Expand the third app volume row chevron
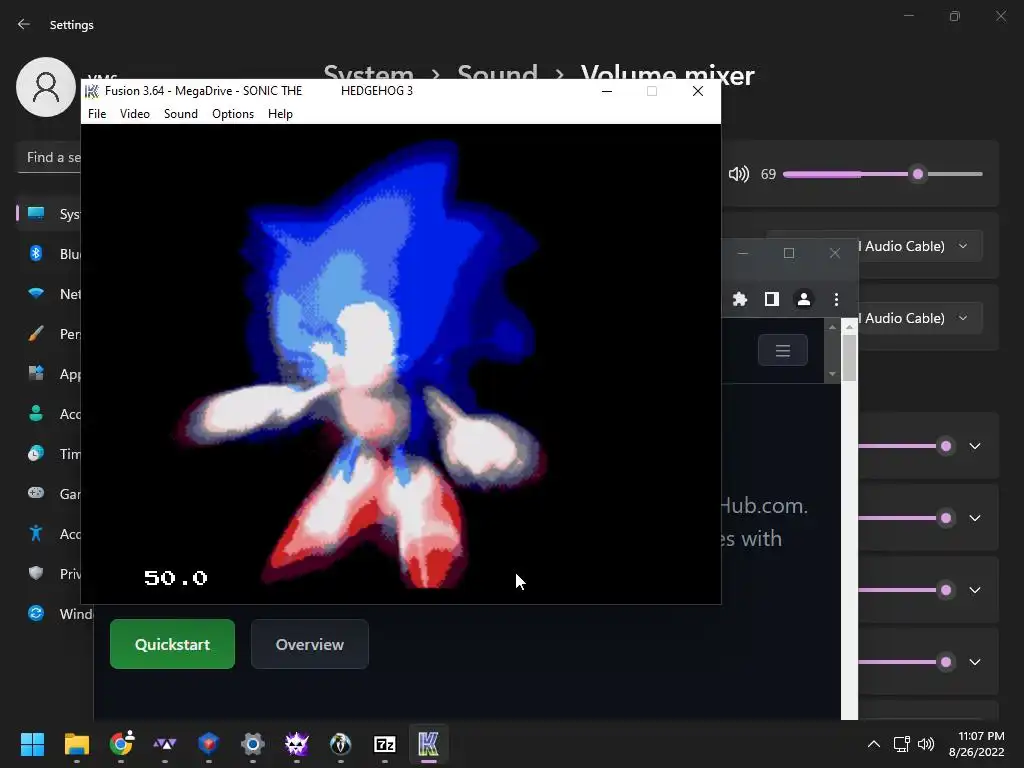The image size is (1024, 768). tap(974, 590)
